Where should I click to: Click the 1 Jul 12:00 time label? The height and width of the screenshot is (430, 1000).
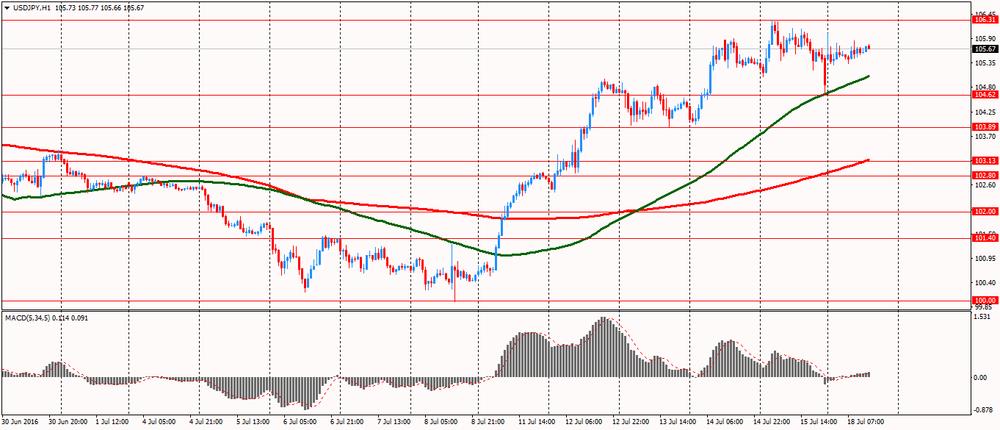tap(112, 422)
